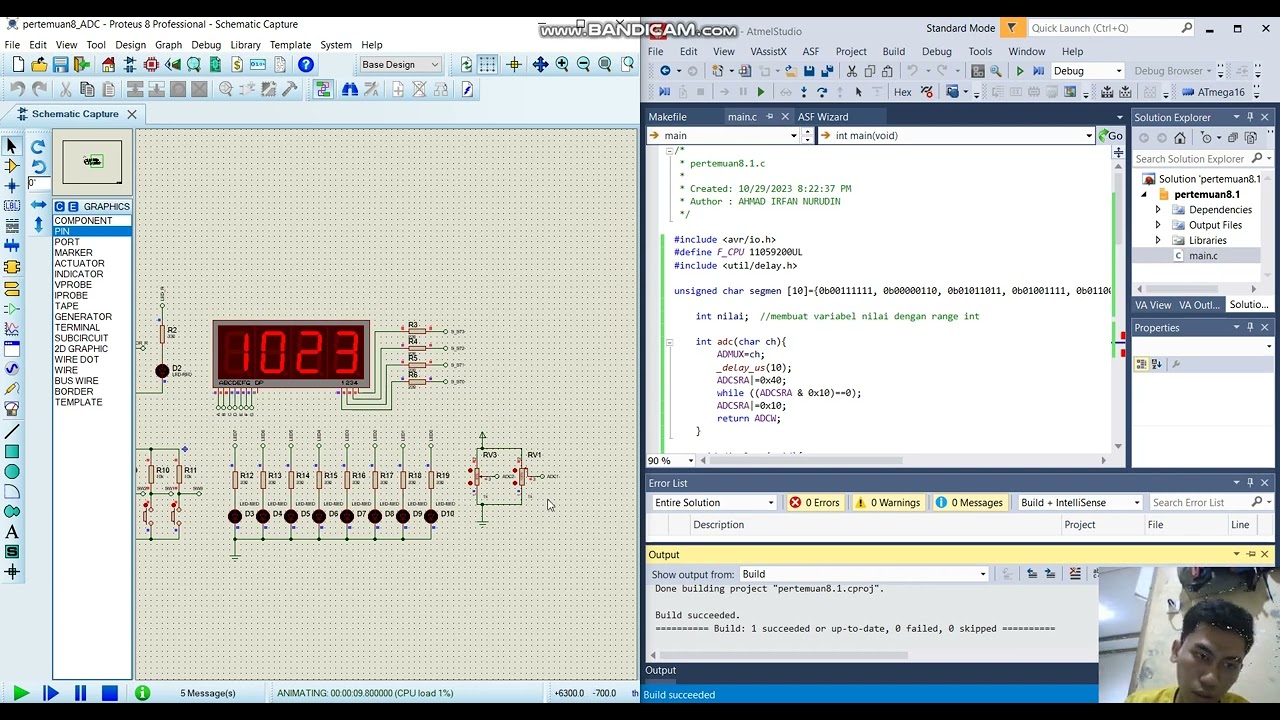This screenshot has width=1280, height=720.
Task: Click the Go button in navigation bar
Action: (x=1110, y=136)
